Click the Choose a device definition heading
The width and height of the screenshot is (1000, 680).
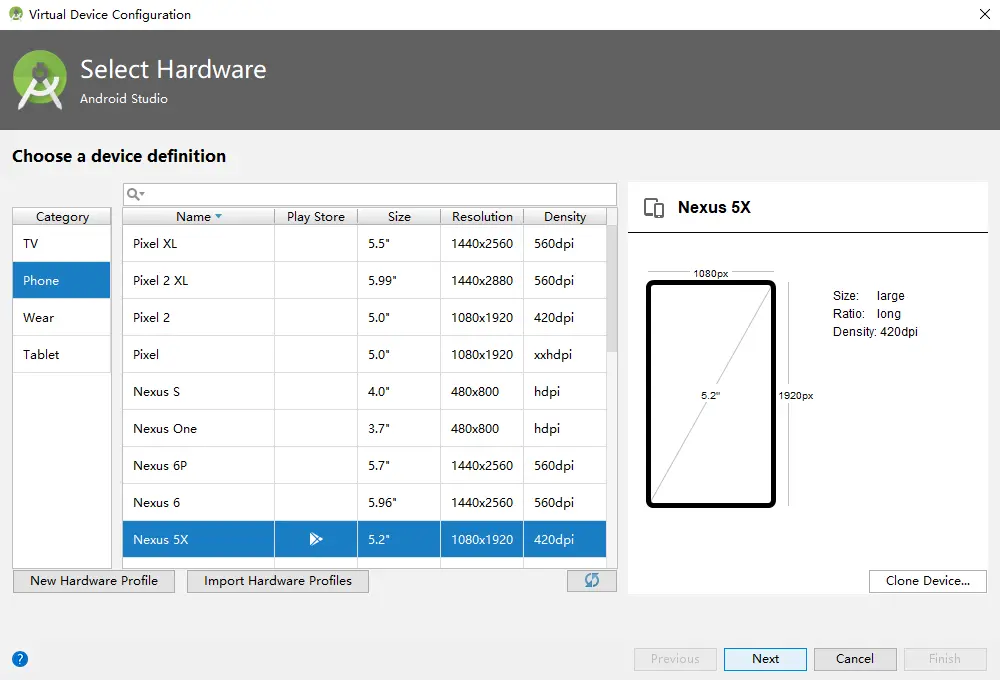pyautogui.click(x=119, y=156)
